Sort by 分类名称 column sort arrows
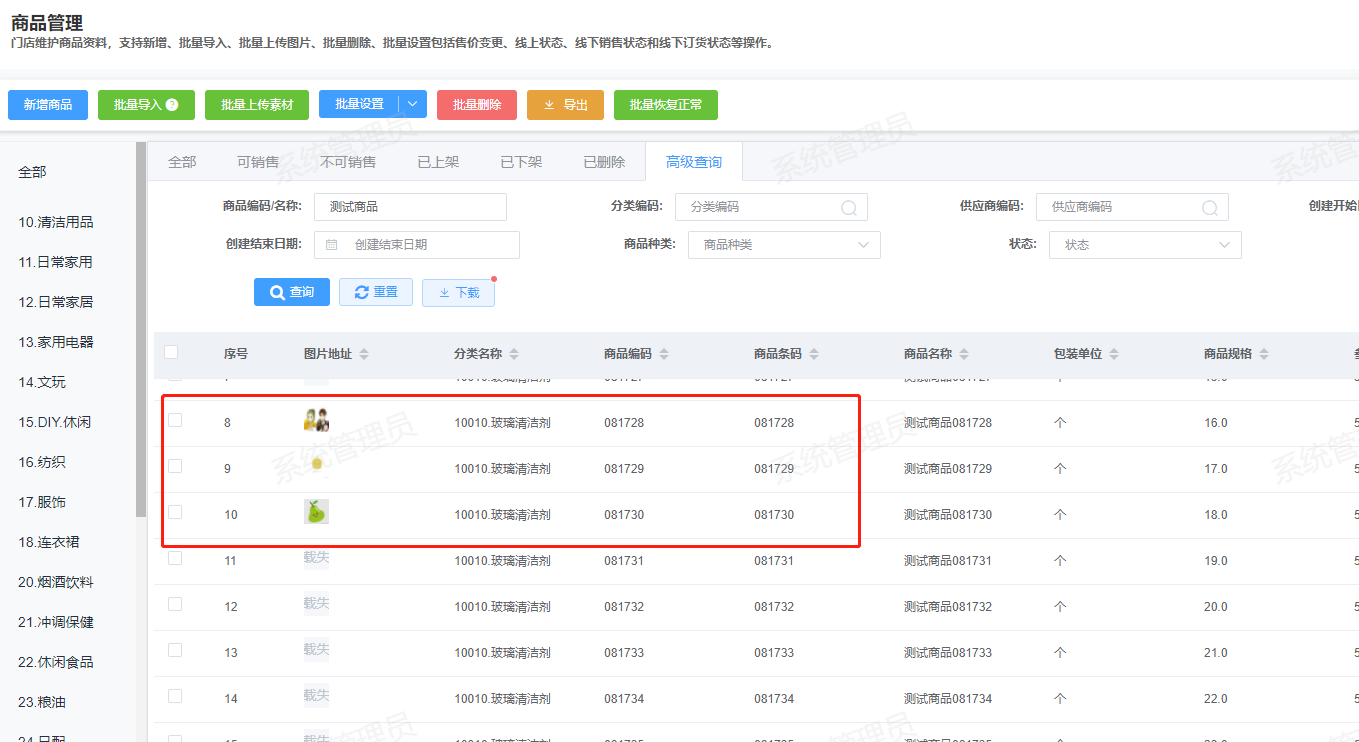1359x742 pixels. [x=514, y=354]
